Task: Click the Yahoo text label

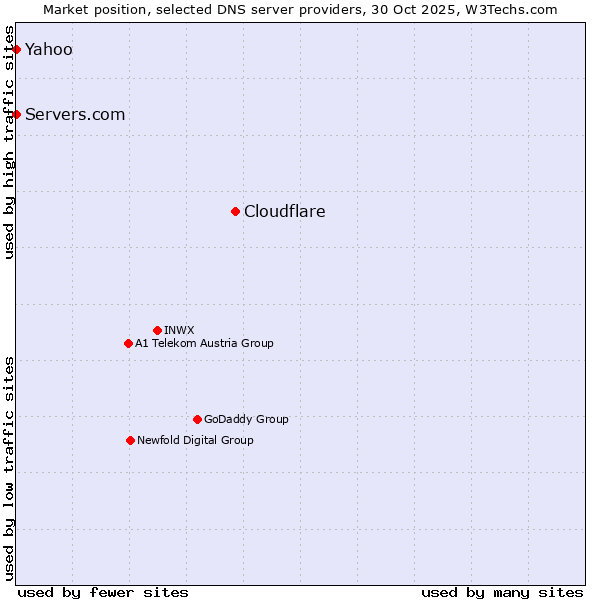Action: [x=49, y=49]
